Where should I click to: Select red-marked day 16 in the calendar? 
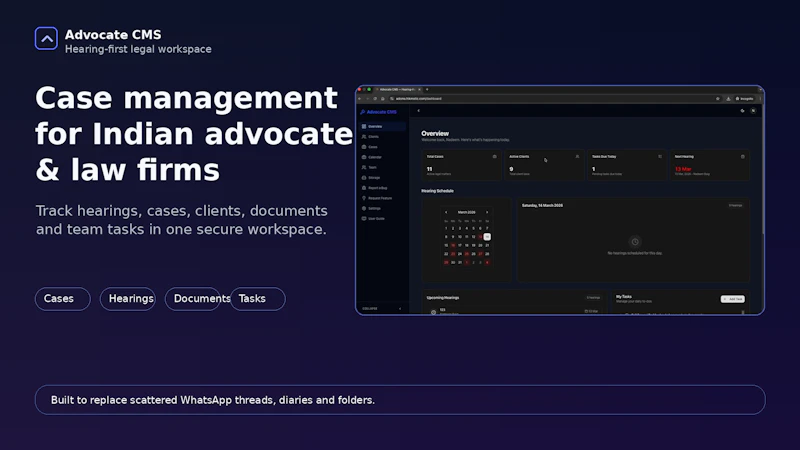point(453,245)
